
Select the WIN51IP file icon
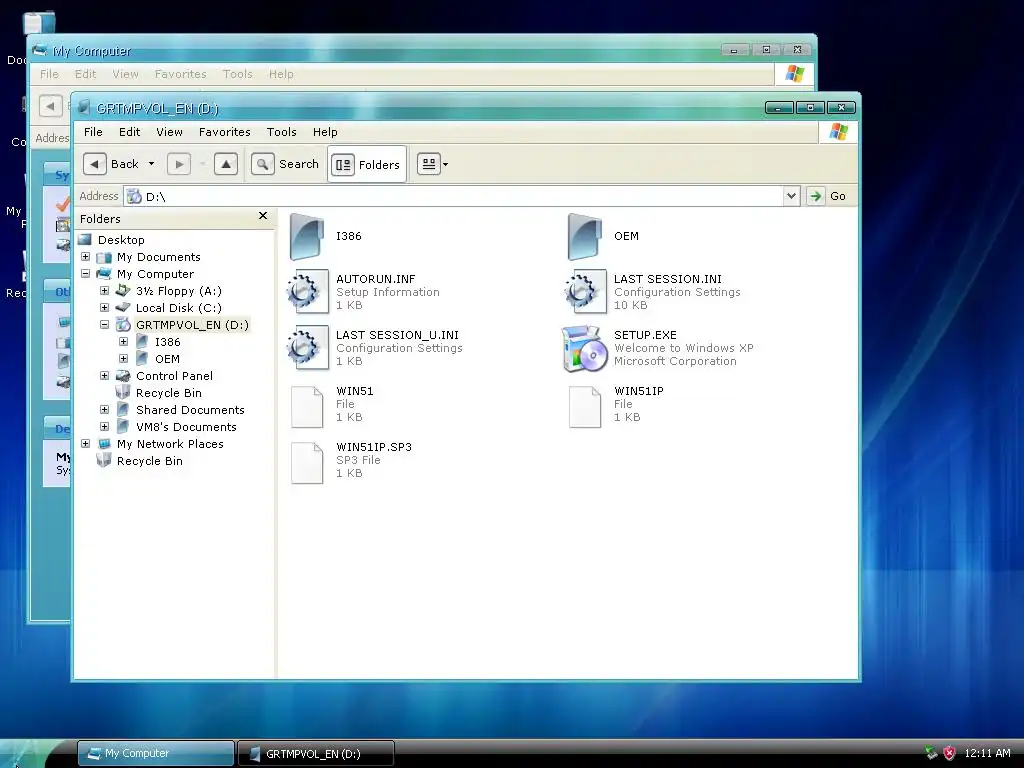584,407
